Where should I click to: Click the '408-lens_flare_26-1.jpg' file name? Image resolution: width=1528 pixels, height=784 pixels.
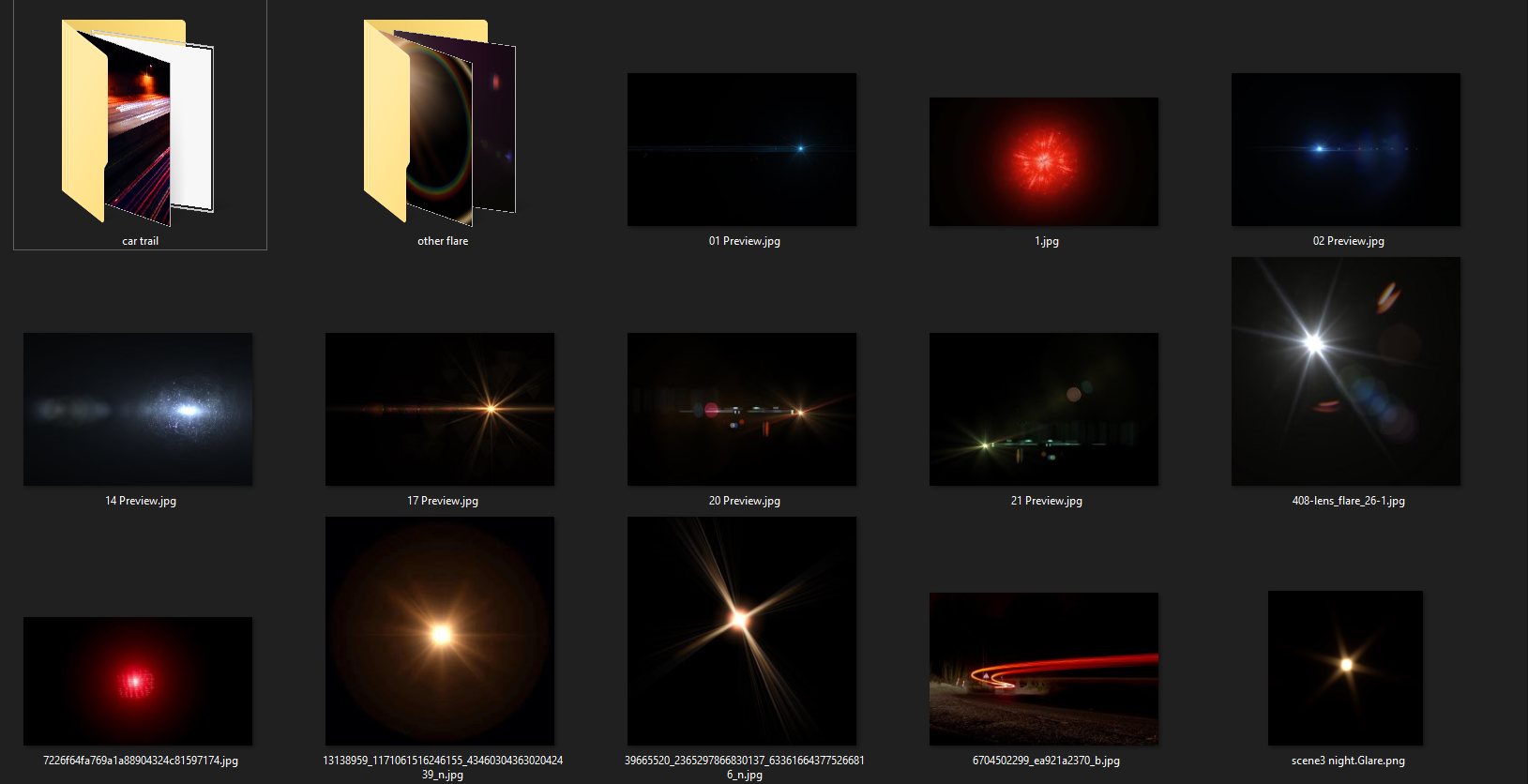tap(1349, 501)
